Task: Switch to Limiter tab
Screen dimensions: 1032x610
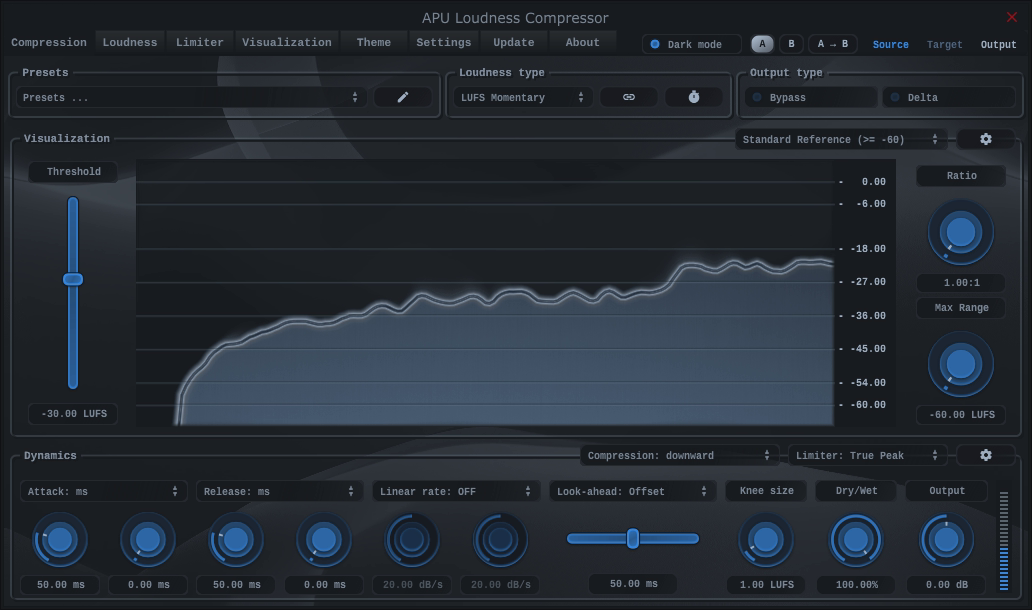Action: (x=199, y=42)
